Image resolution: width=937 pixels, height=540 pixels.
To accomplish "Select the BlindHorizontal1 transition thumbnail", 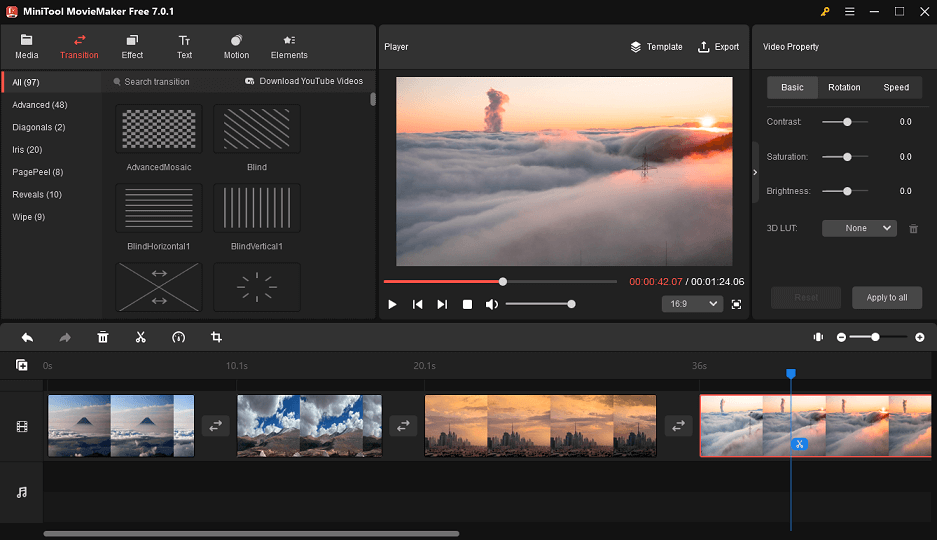I will [159, 208].
